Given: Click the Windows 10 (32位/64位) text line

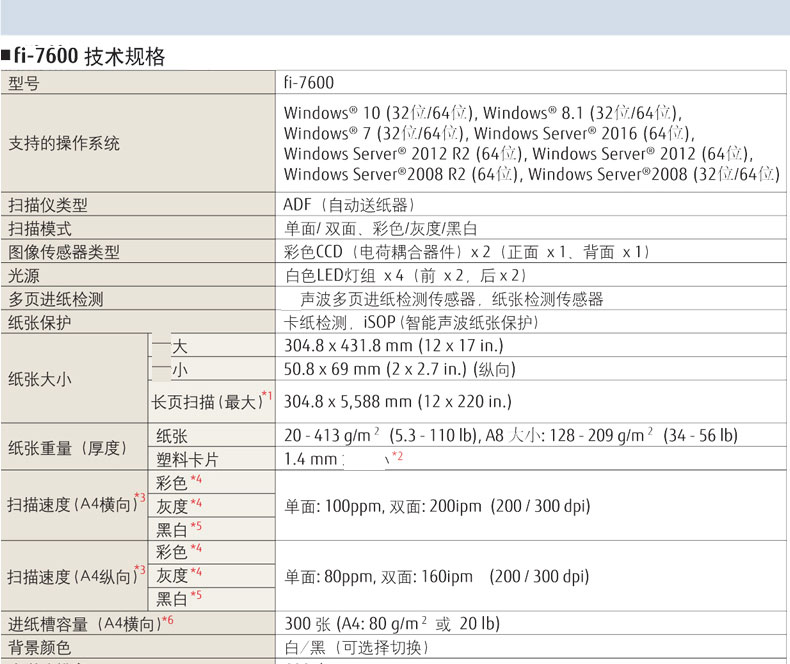Looking at the screenshot, I should tap(378, 113).
